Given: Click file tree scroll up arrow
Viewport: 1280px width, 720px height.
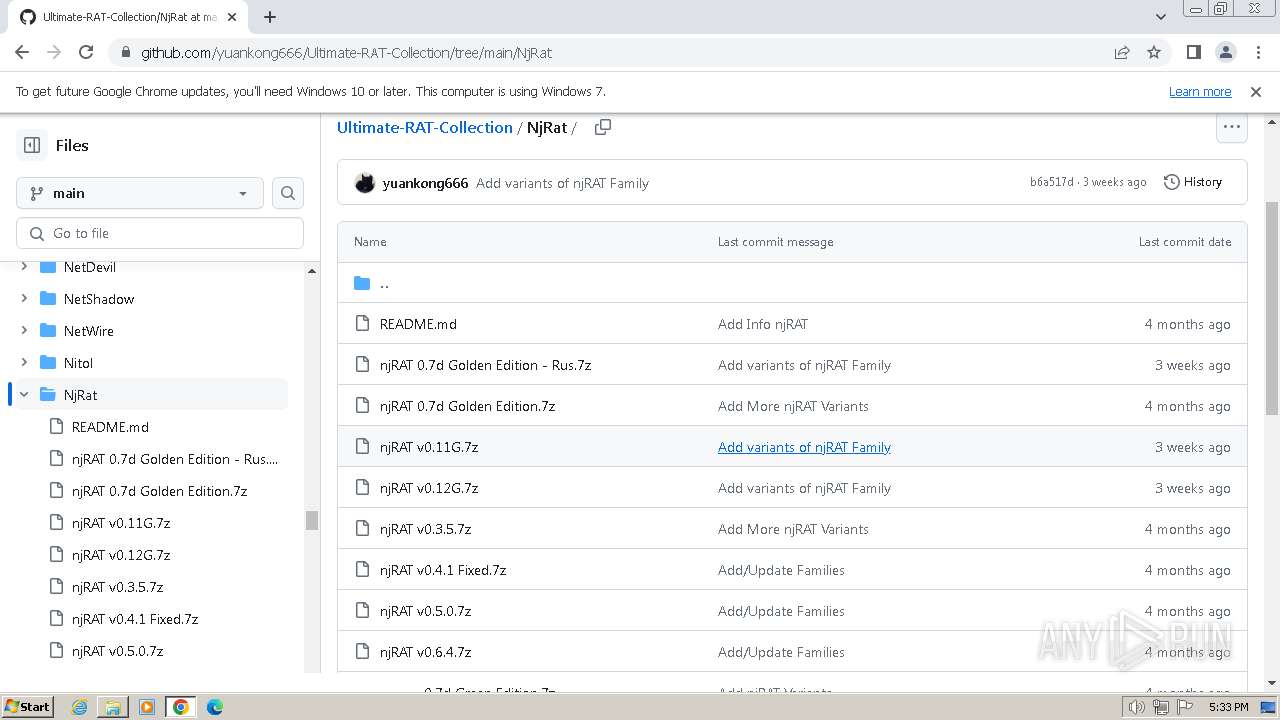Looking at the screenshot, I should click(x=312, y=271).
